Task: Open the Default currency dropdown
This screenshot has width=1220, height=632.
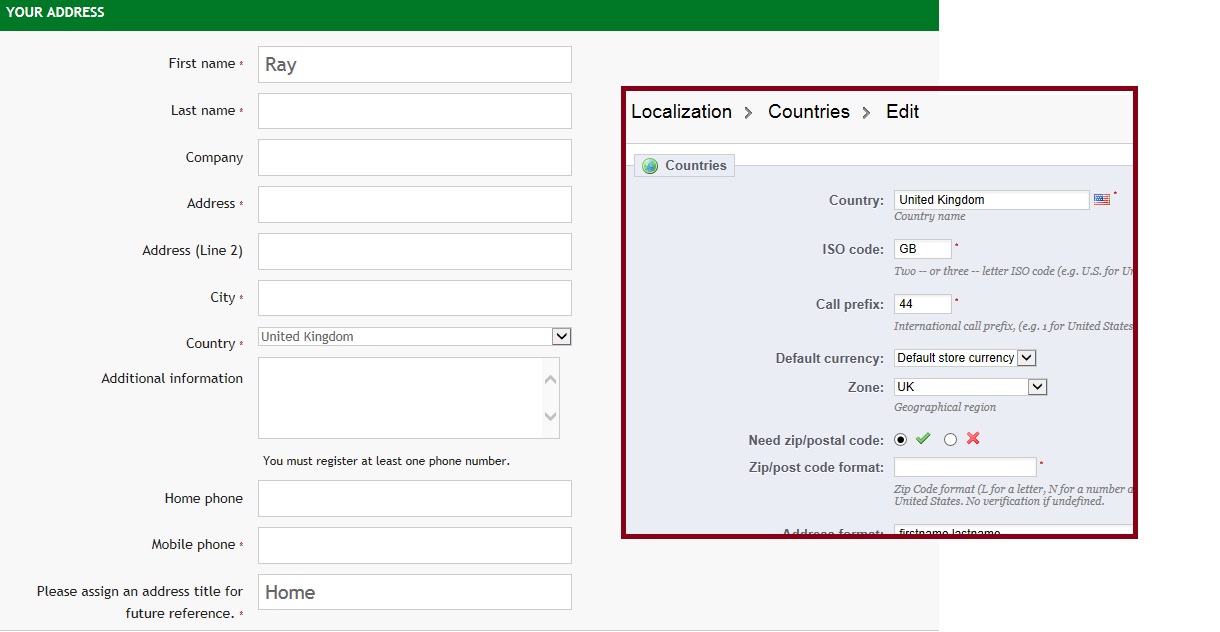Action: (x=965, y=358)
